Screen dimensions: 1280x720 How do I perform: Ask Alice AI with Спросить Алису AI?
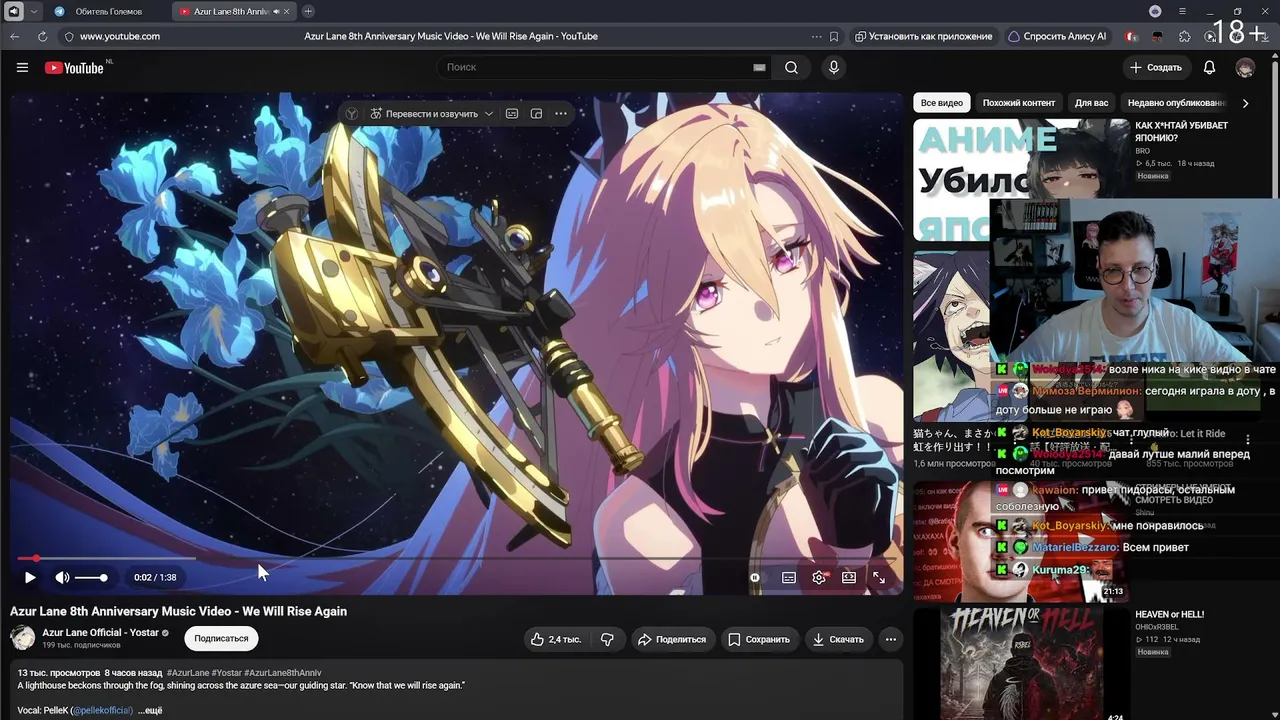tap(1058, 36)
